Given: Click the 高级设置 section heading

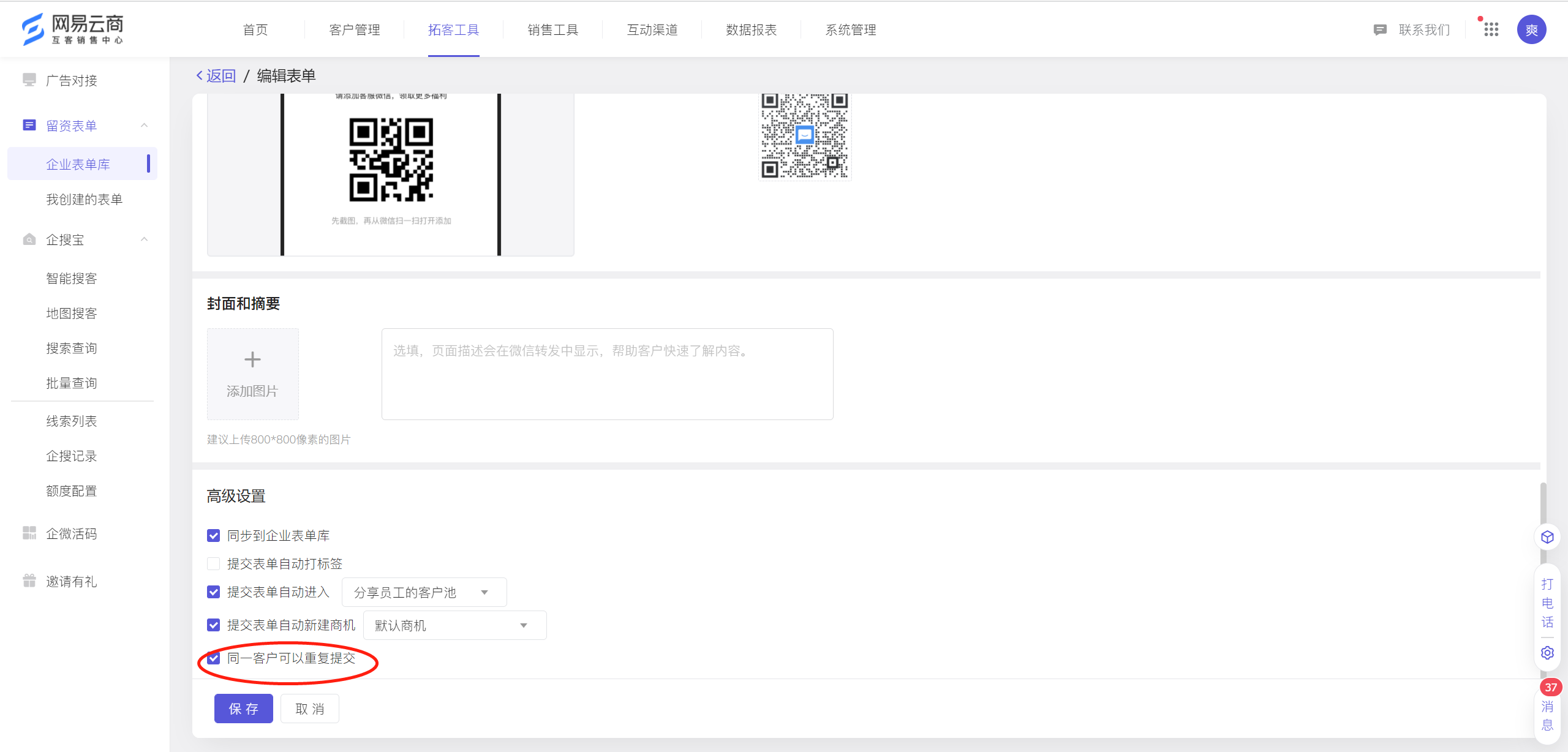Looking at the screenshot, I should (236, 496).
